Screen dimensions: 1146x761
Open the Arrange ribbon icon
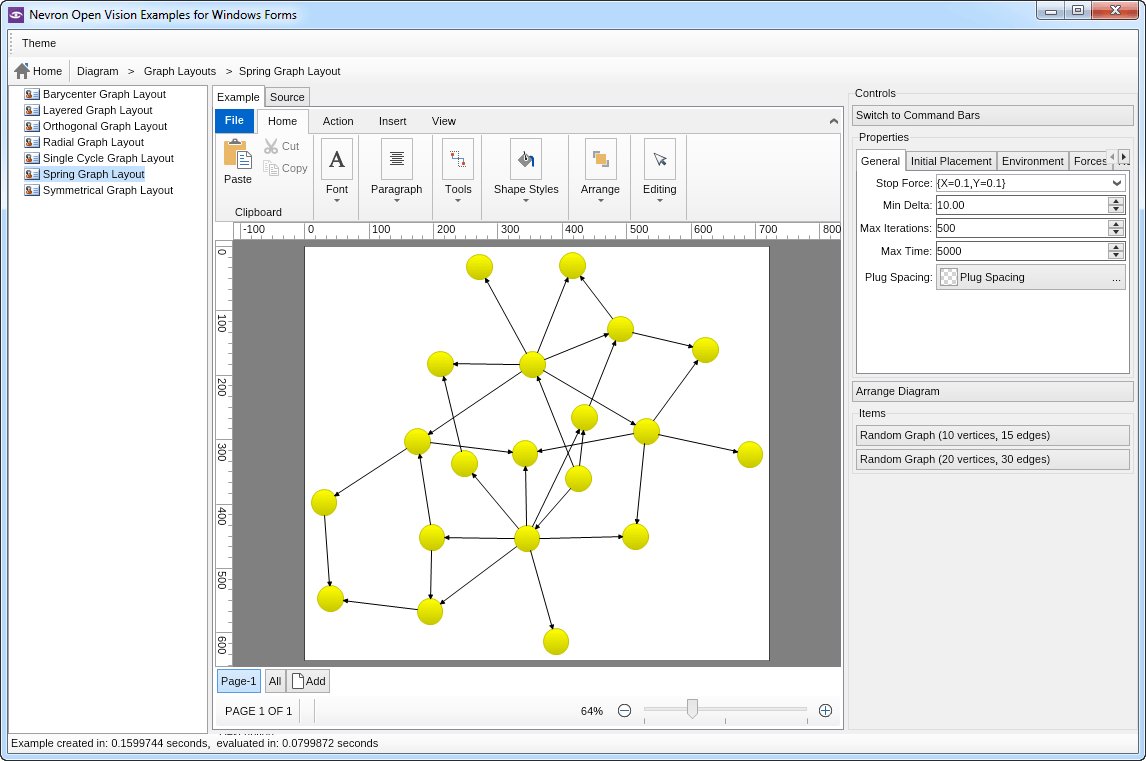pos(600,159)
